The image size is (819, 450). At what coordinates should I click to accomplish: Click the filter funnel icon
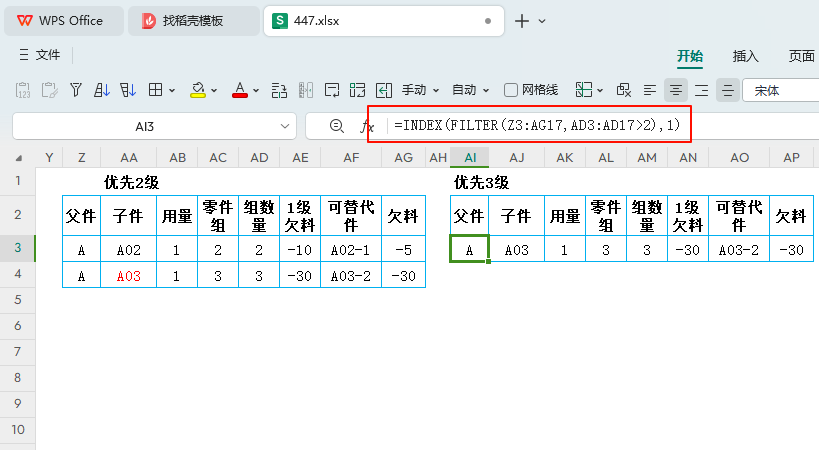point(76,90)
